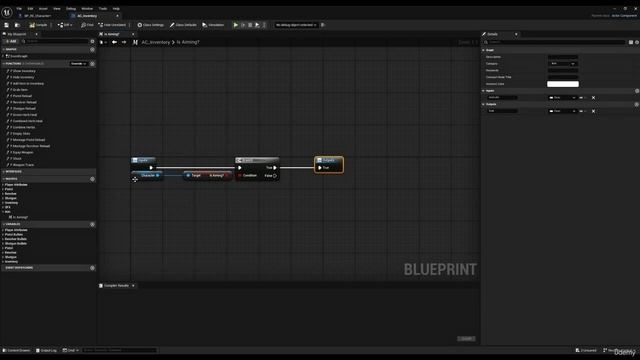Click the white Instance Color swatch

point(563,84)
